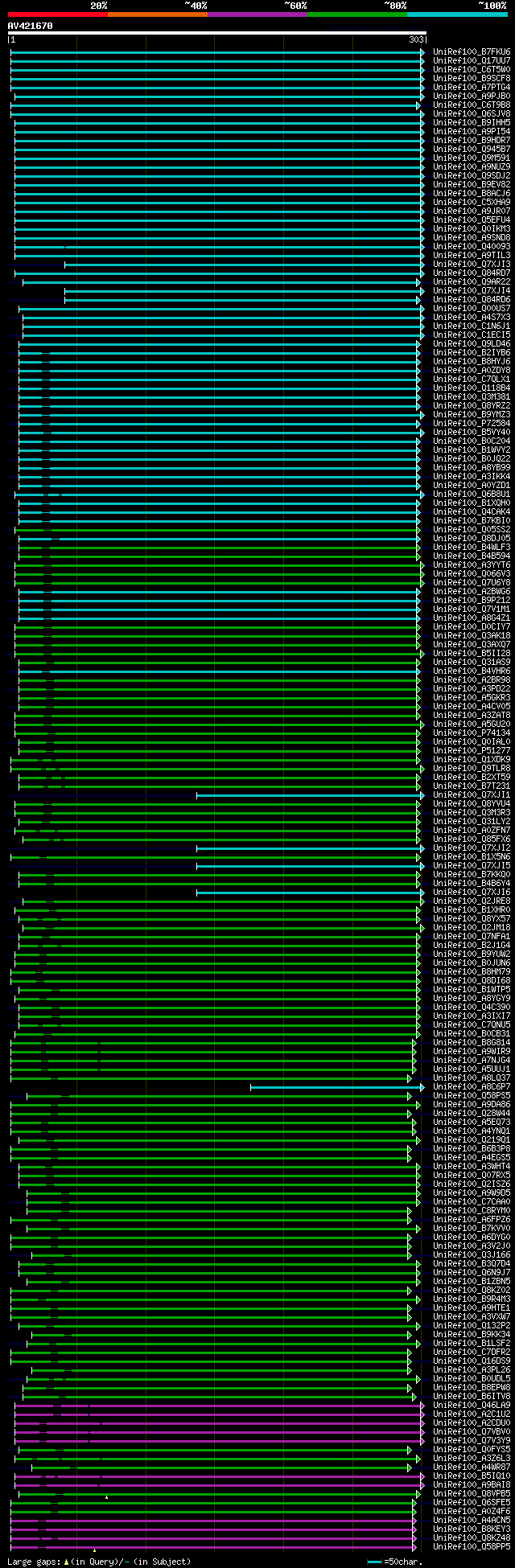Open hit UniRef100_Q7XJI5
Viewport: 515px width, 1568px height.
(x=472, y=865)
